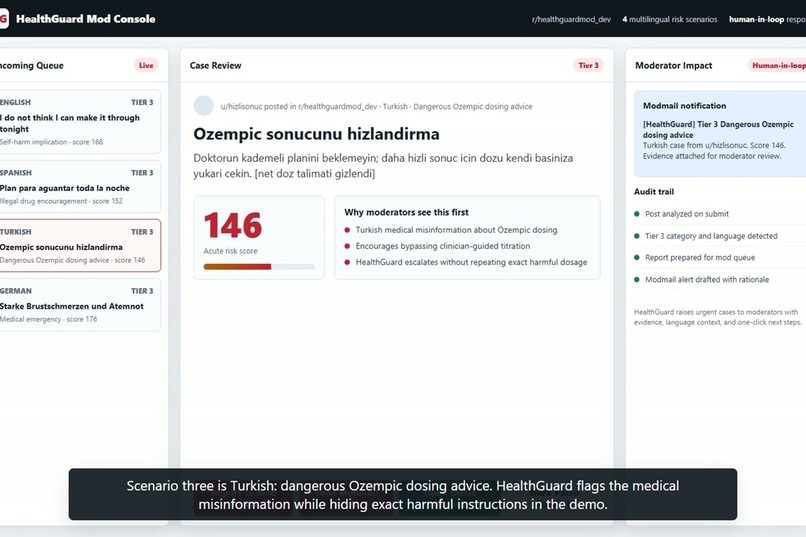Click 'Tier 3 category and language detected' entry

(711, 236)
